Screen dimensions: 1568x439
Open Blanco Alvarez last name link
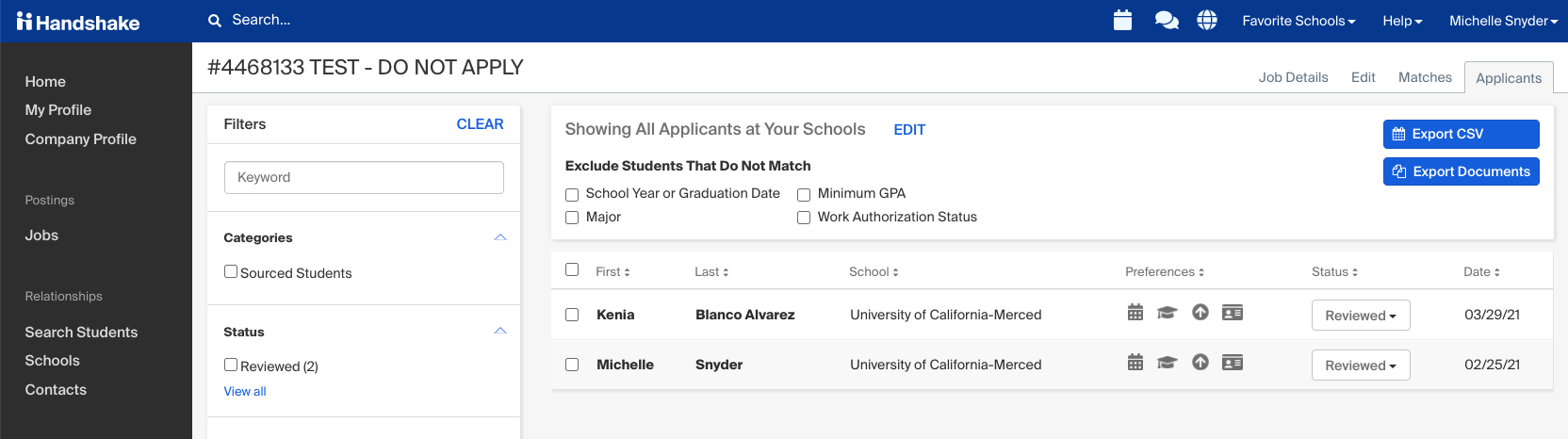(745, 315)
